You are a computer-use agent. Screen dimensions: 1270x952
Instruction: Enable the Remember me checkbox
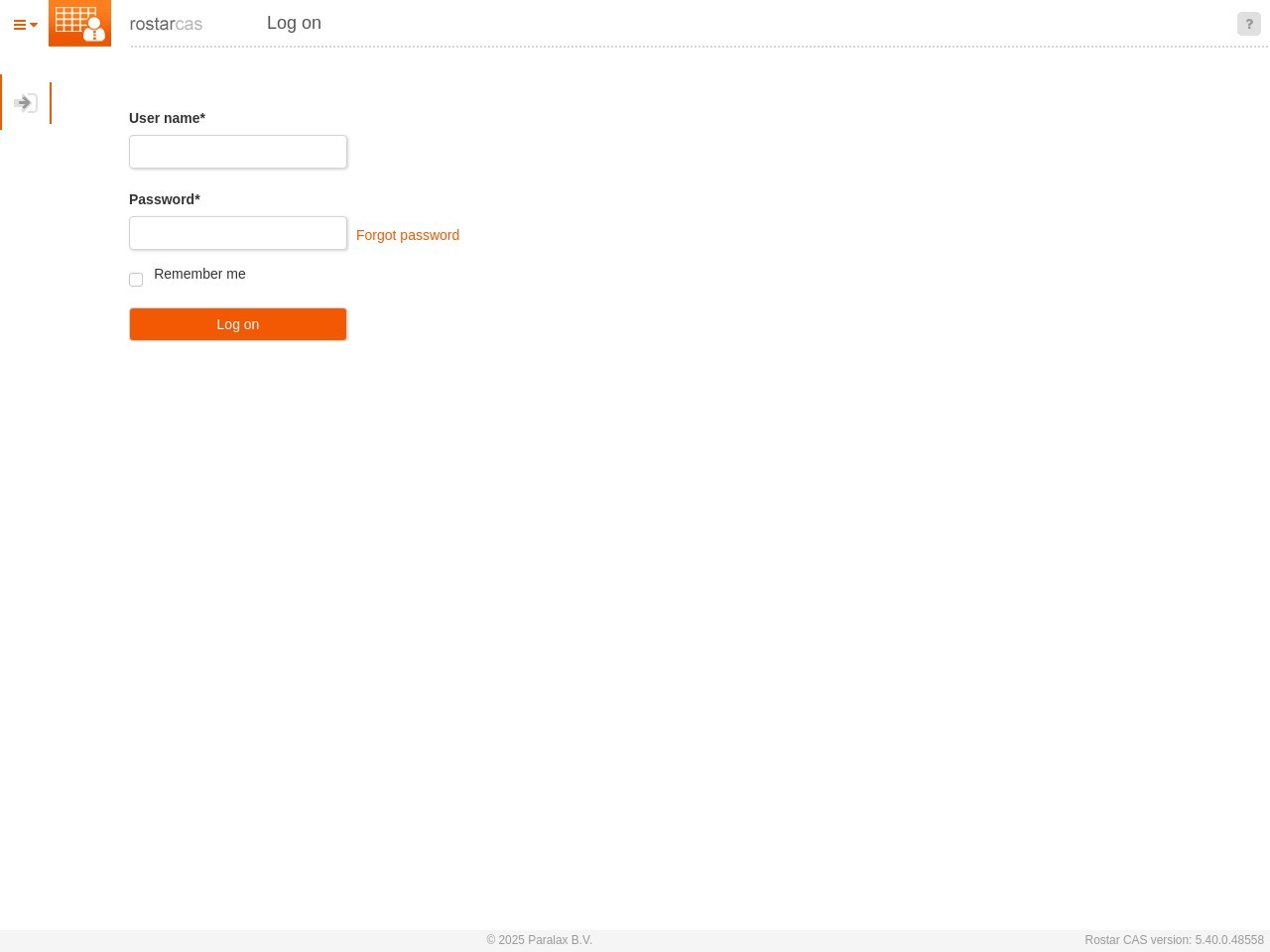[136, 280]
